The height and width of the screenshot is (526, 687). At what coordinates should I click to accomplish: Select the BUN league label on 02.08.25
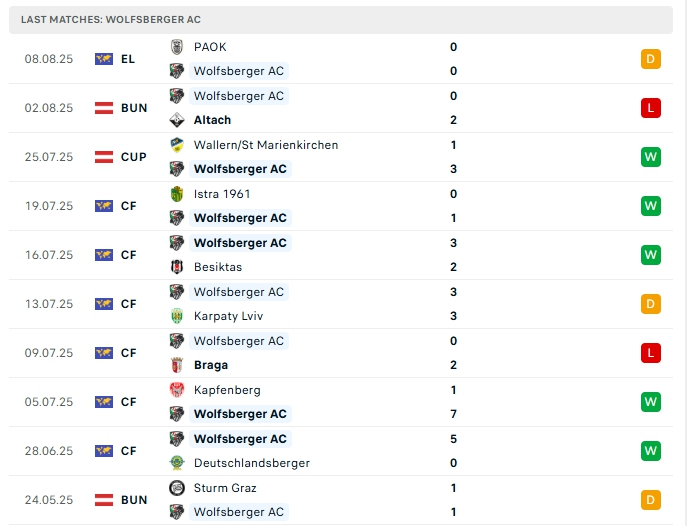(x=134, y=108)
